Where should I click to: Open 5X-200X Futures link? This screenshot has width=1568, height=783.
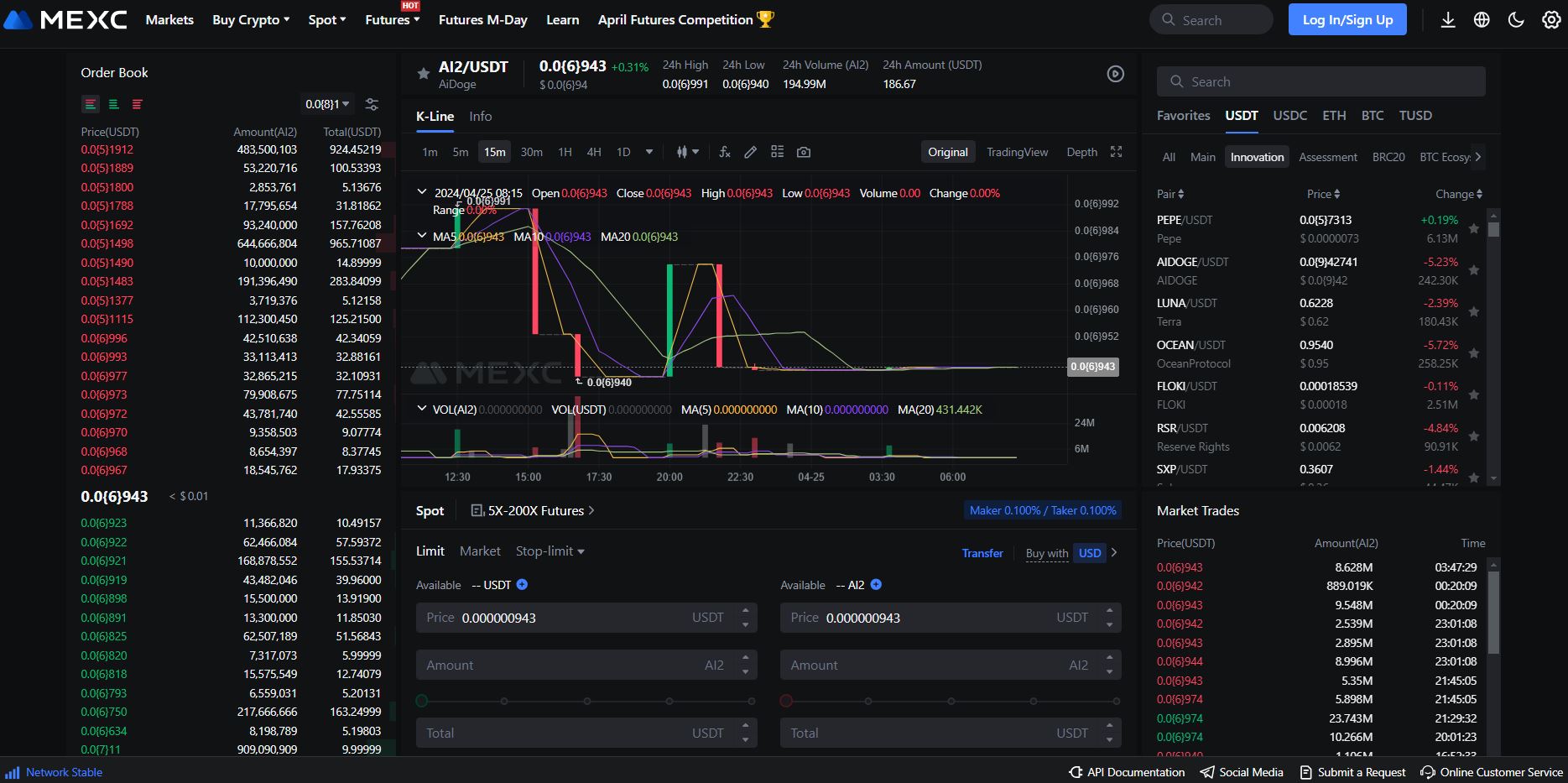(x=534, y=510)
